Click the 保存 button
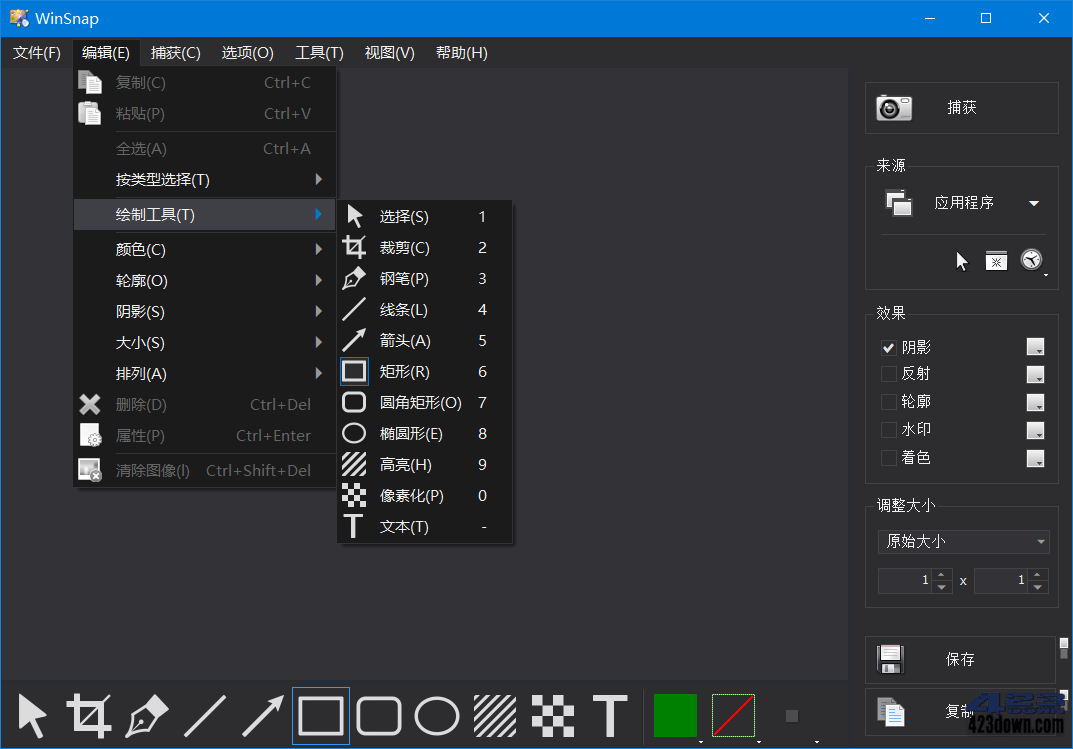The width and height of the screenshot is (1073, 749). [x=959, y=660]
